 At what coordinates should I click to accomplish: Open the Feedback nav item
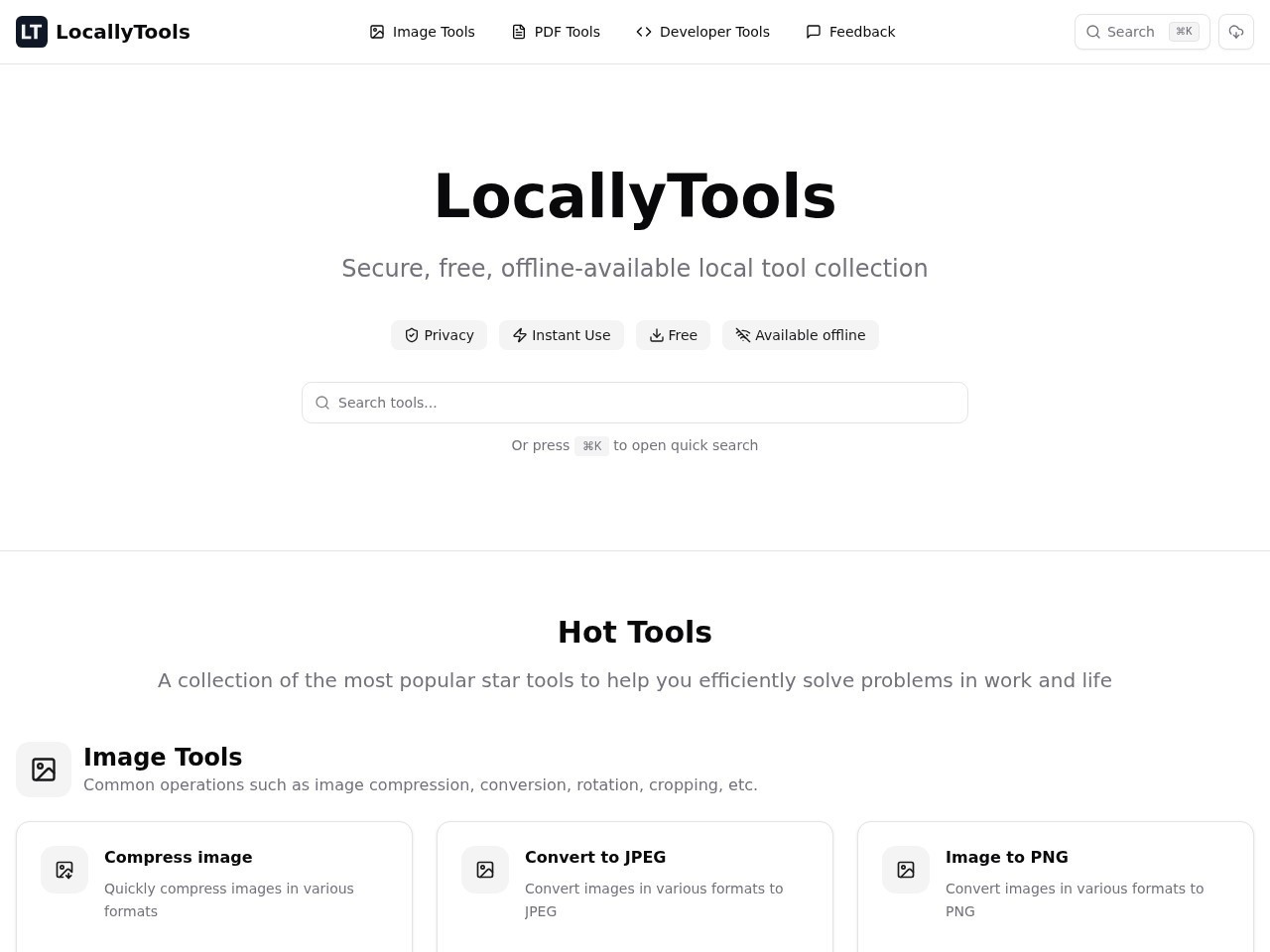tap(850, 32)
